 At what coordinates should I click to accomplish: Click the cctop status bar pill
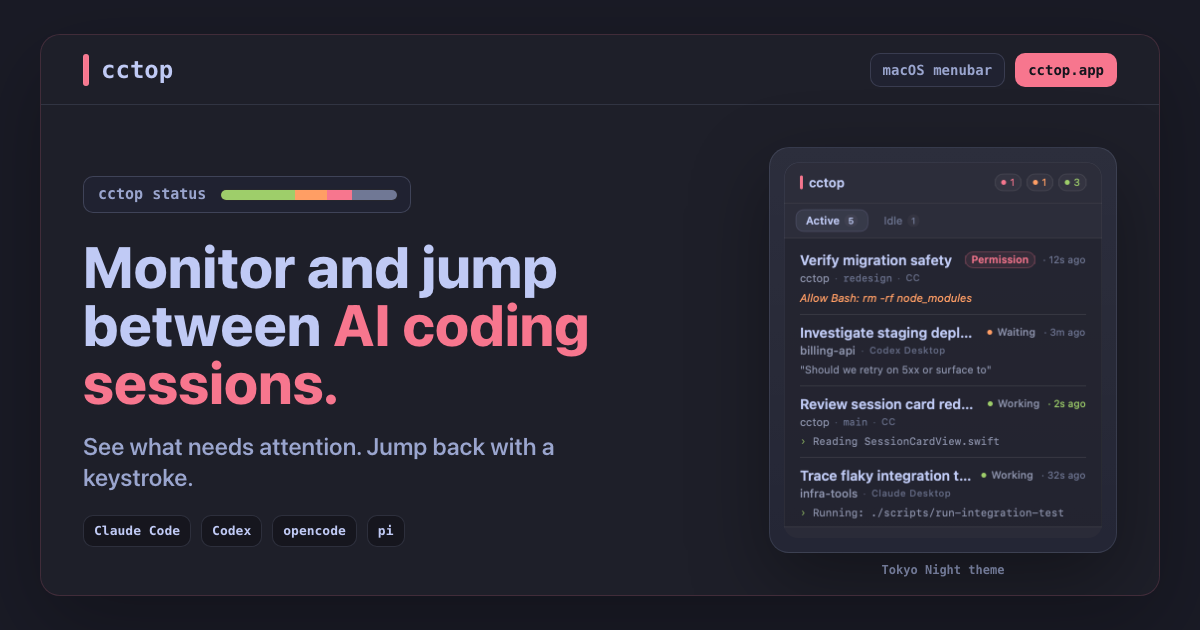tap(247, 194)
